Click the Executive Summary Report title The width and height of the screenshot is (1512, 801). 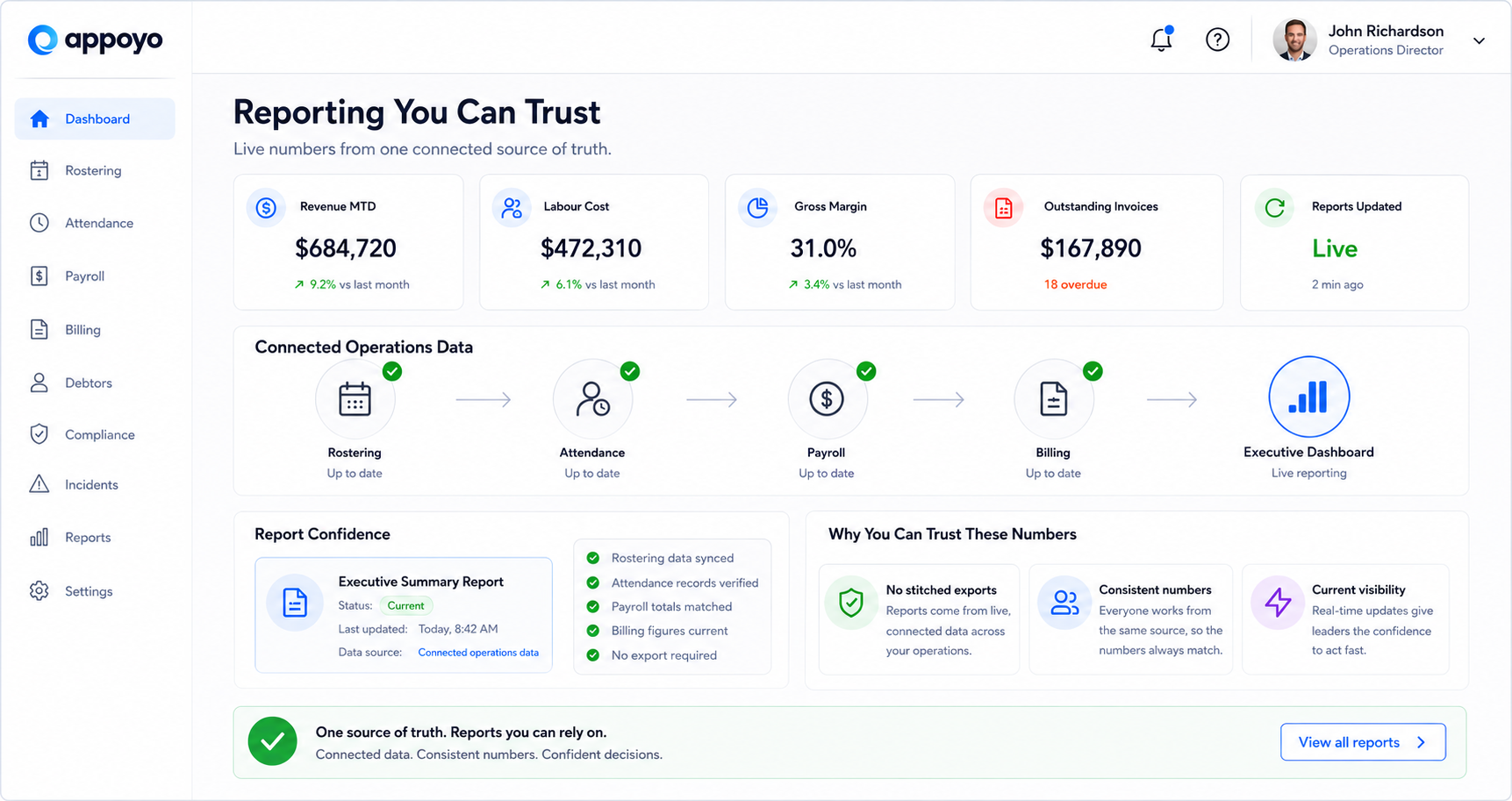[x=420, y=582]
